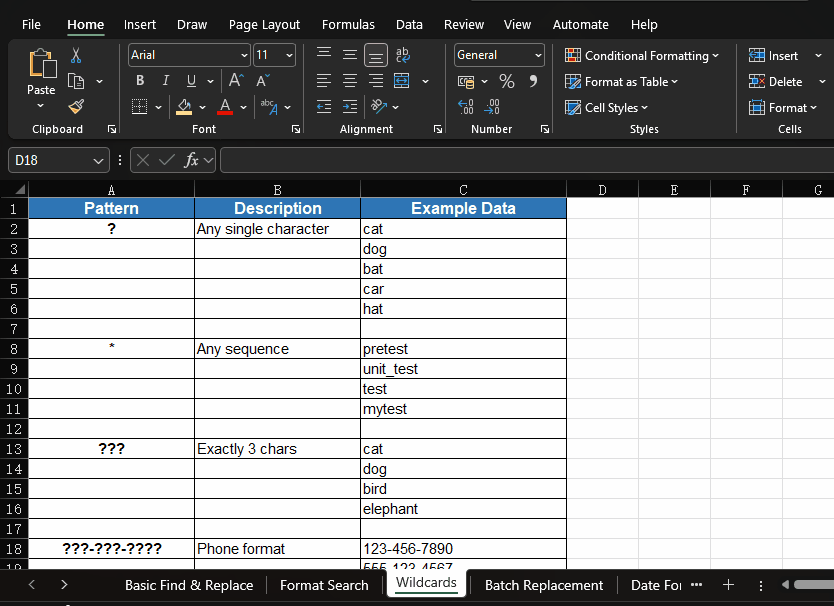The width and height of the screenshot is (834, 606).
Task: Open the Cell Styles dropdown
Action: pos(606,107)
